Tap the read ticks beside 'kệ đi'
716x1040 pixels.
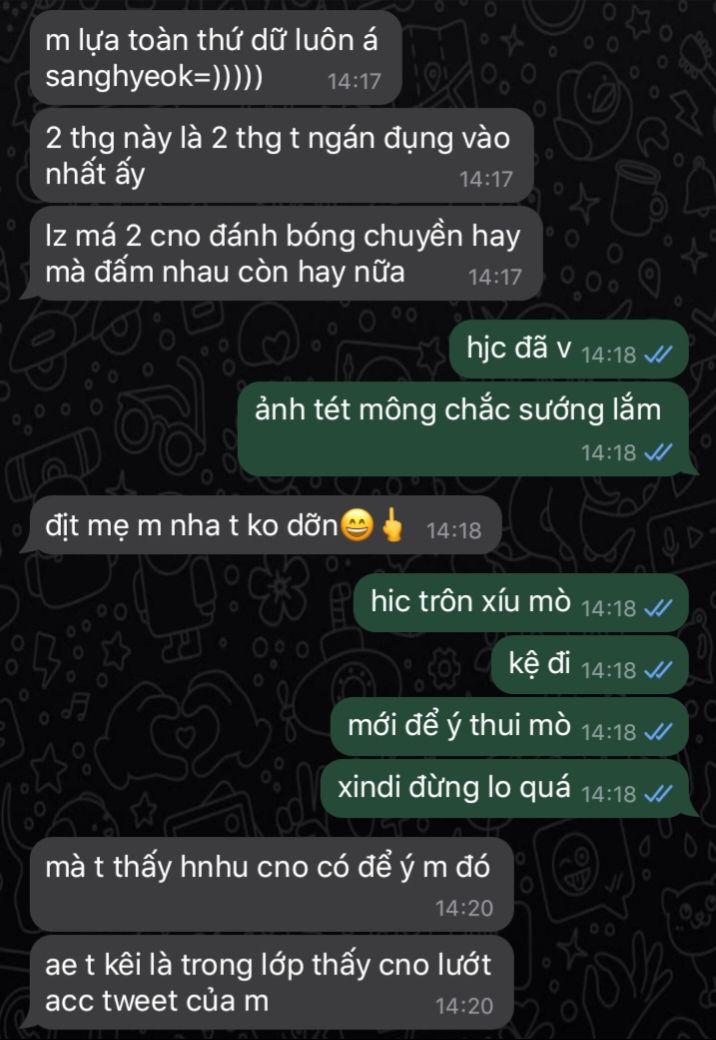[658, 670]
